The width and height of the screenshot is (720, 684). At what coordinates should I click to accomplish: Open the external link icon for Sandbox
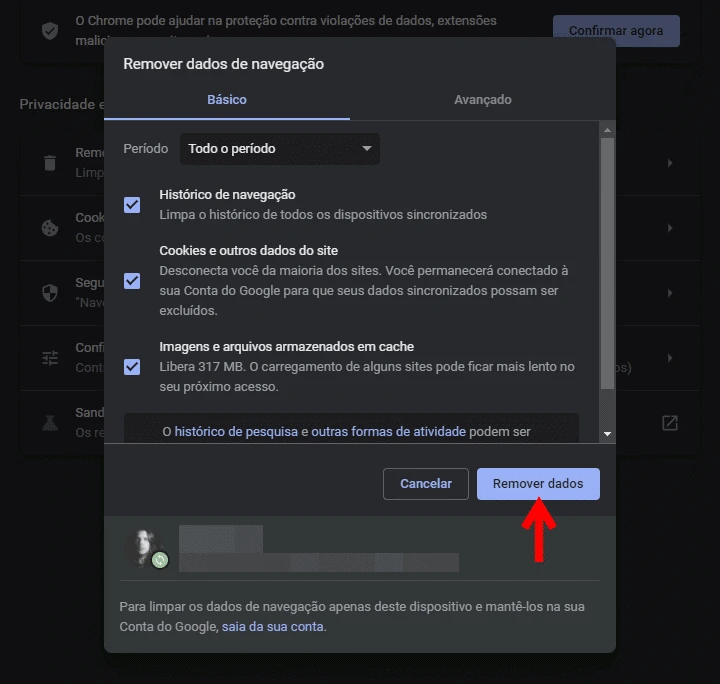(x=670, y=423)
